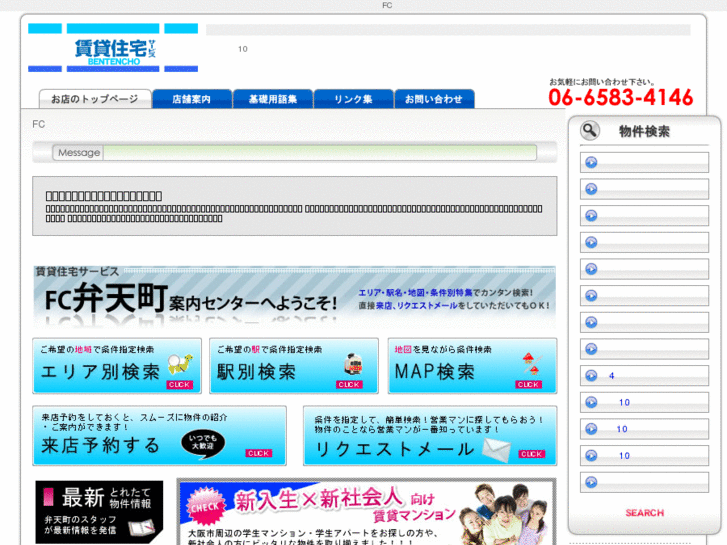Click the 'FC' text above Message bar
727x545 pixels.
pyautogui.click(x=38, y=124)
